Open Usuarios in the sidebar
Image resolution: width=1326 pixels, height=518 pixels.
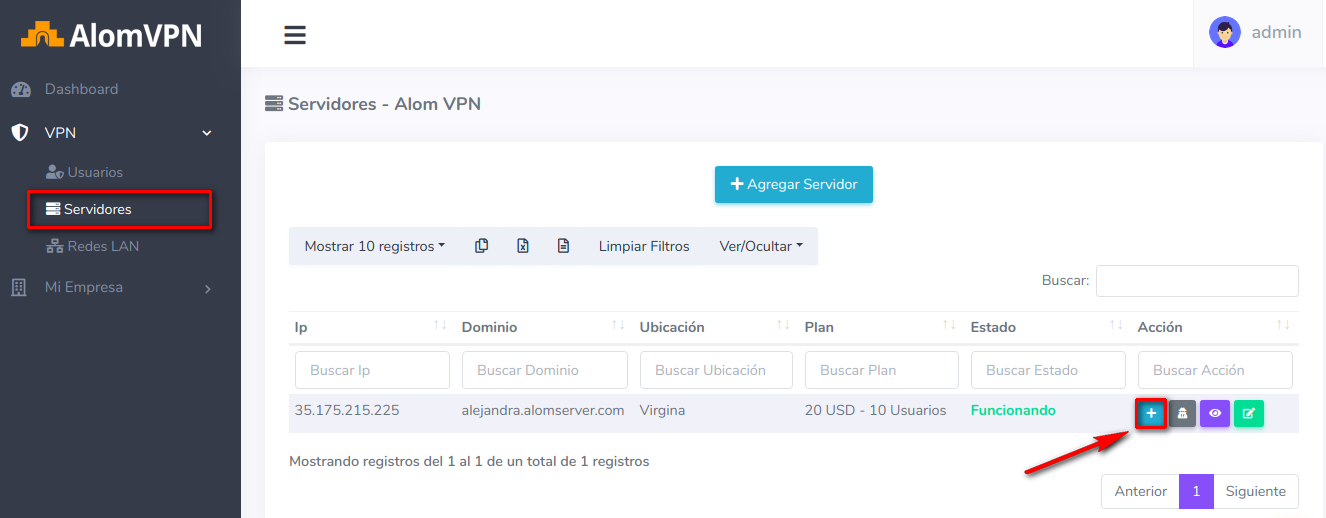(95, 172)
